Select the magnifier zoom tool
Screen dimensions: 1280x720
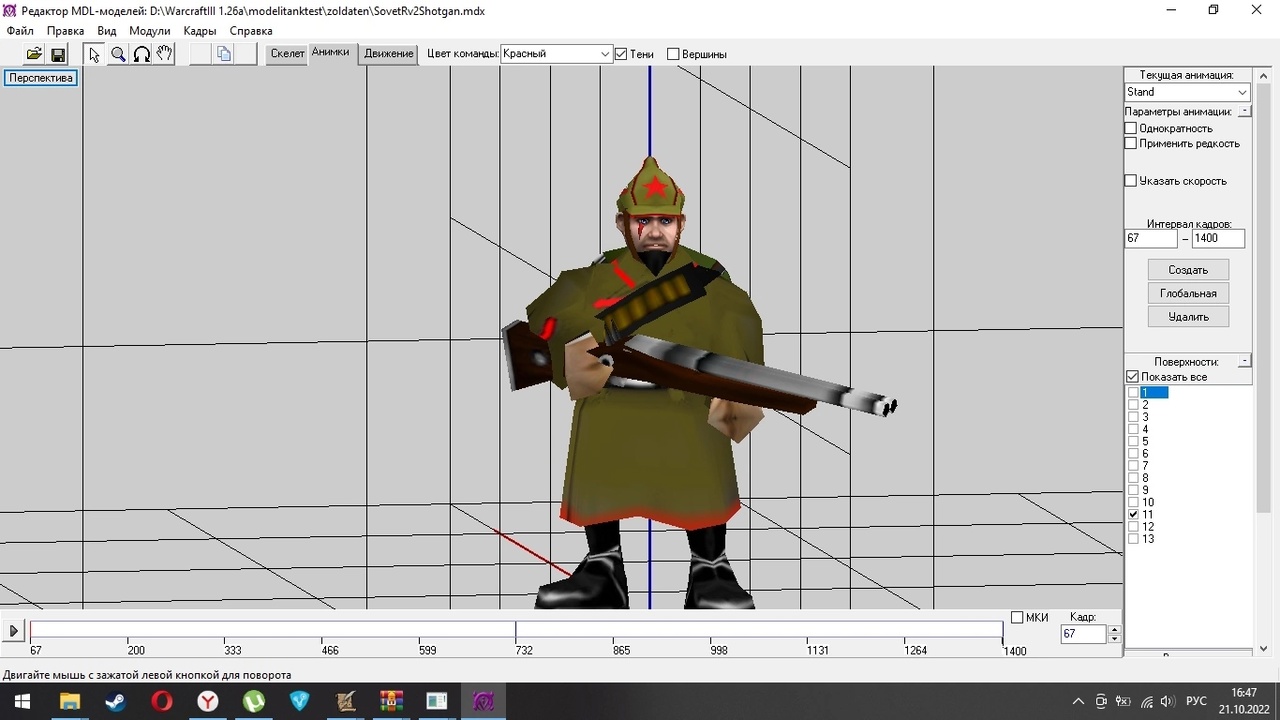pyautogui.click(x=118, y=54)
